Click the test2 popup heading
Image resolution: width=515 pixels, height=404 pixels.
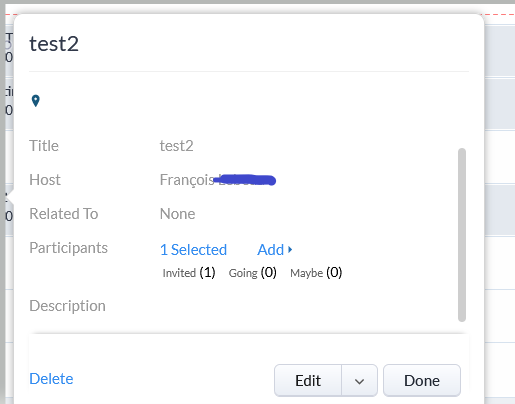[54, 44]
